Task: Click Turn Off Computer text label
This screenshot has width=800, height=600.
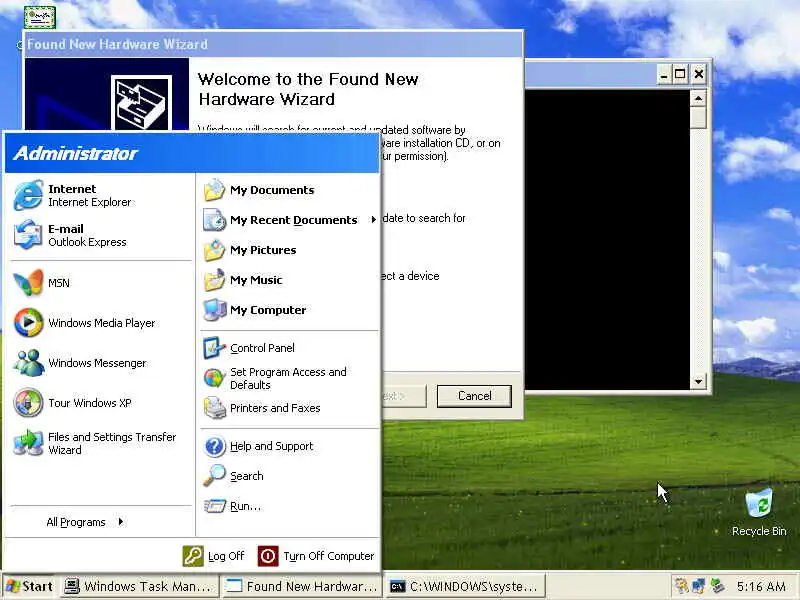Action: click(x=329, y=556)
